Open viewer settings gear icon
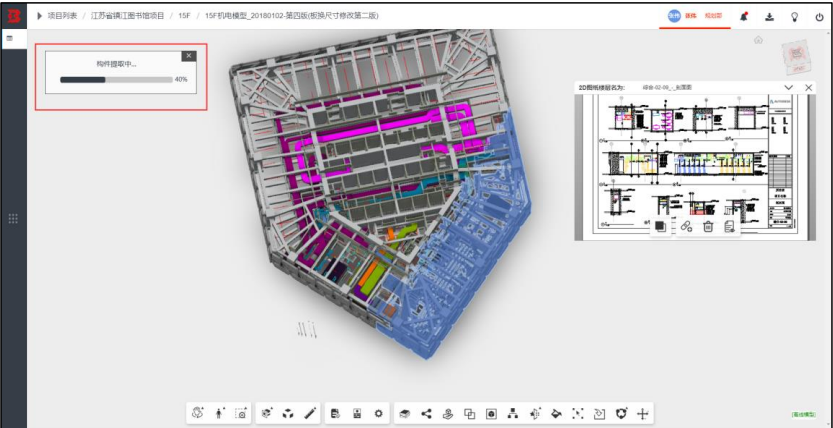The height and width of the screenshot is (428, 833). point(378,413)
